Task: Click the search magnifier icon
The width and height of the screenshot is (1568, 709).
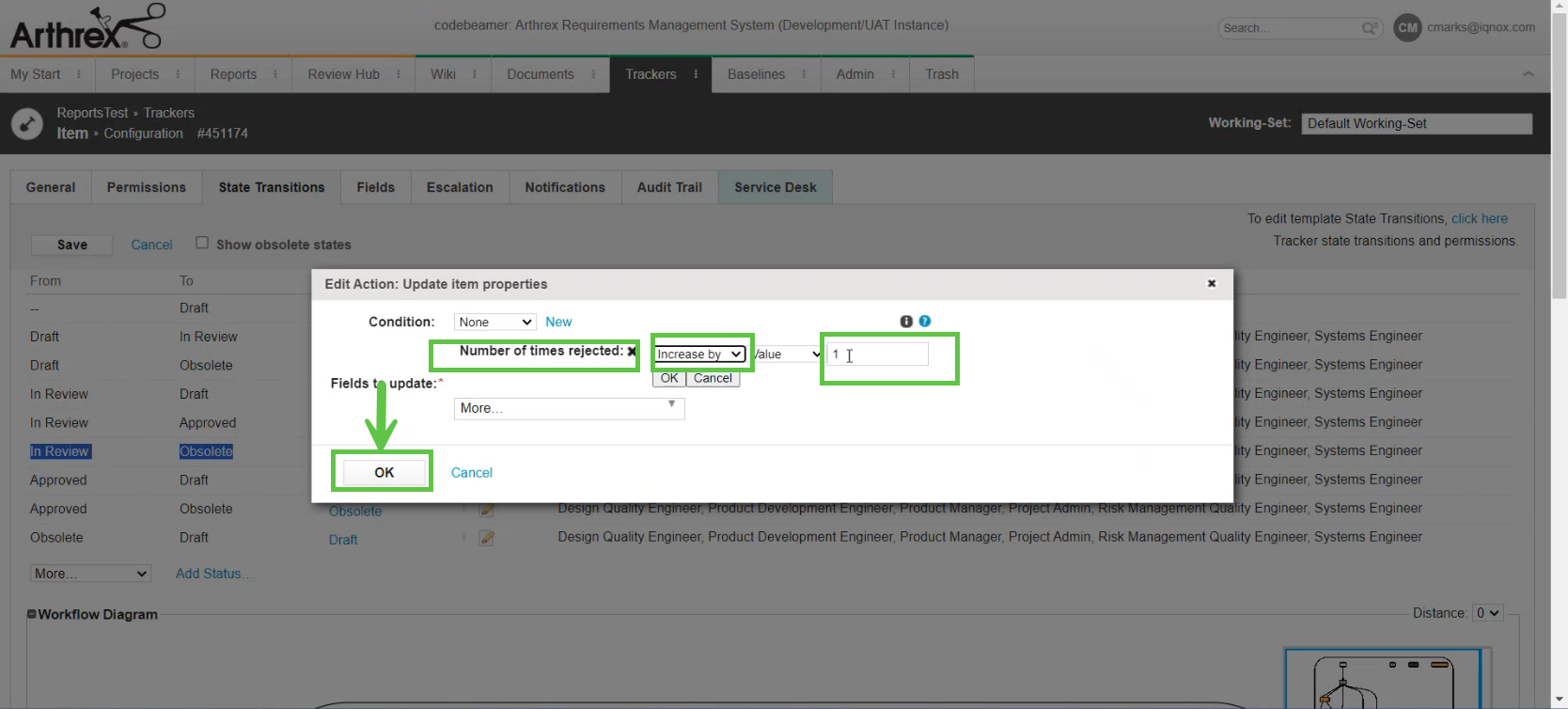Action: [1369, 28]
